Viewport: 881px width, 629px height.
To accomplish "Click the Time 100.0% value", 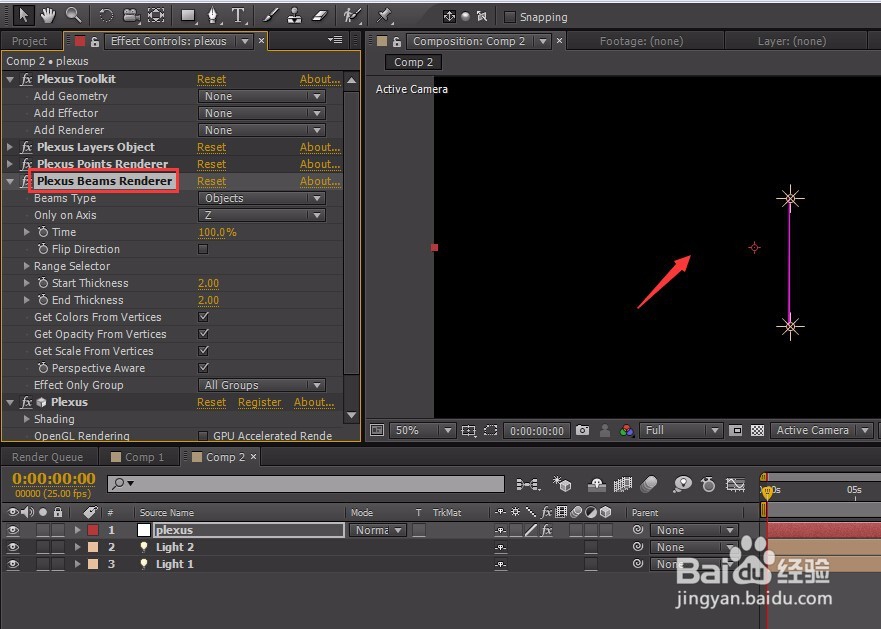I will 217,232.
